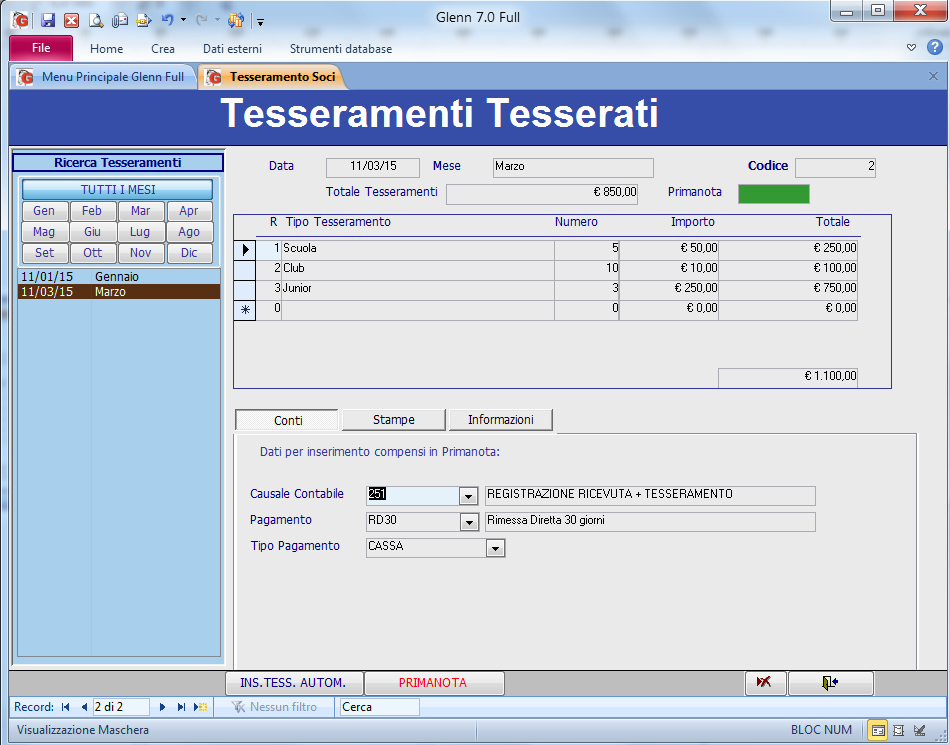
Task: Expand the Tipo Pagamento CASSA dropdown
Action: 496,549
